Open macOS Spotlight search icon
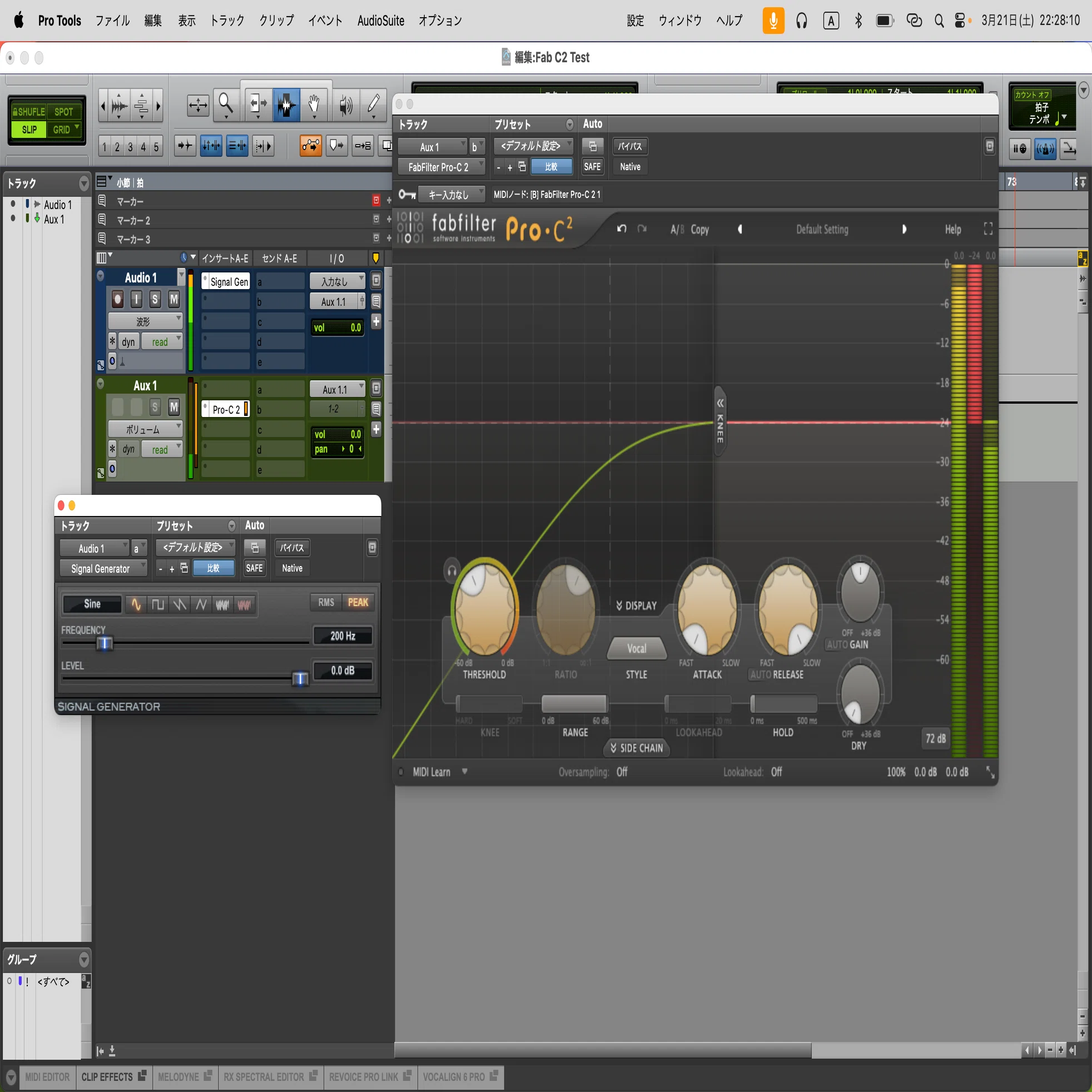This screenshot has width=1092, height=1092. [x=939, y=21]
